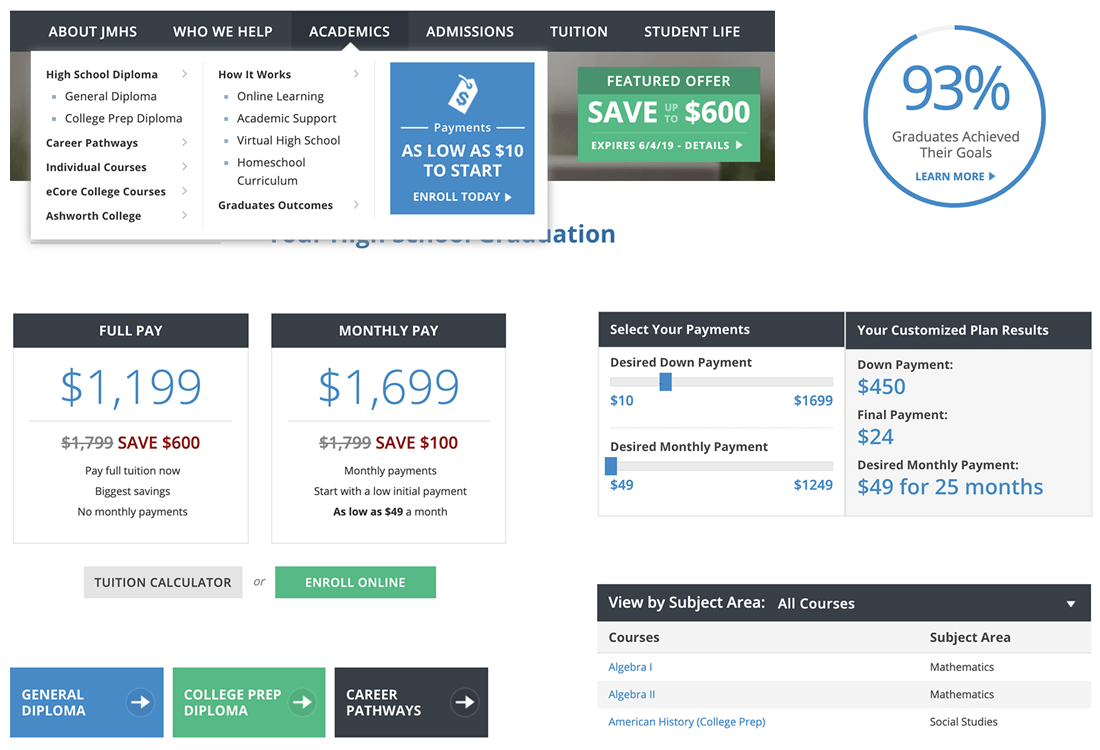Select the Tuition menu item
Image resolution: width=1100 pixels, height=750 pixels.
[579, 32]
